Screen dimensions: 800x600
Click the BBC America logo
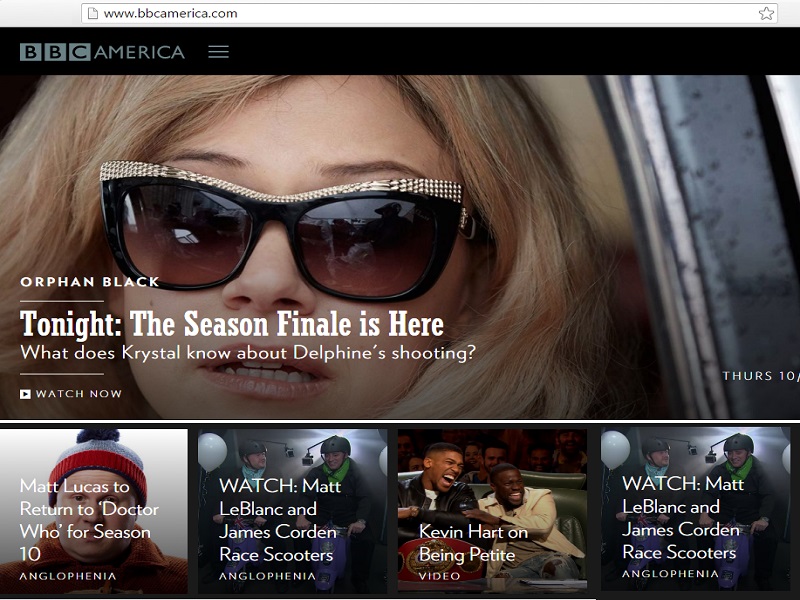tap(102, 52)
